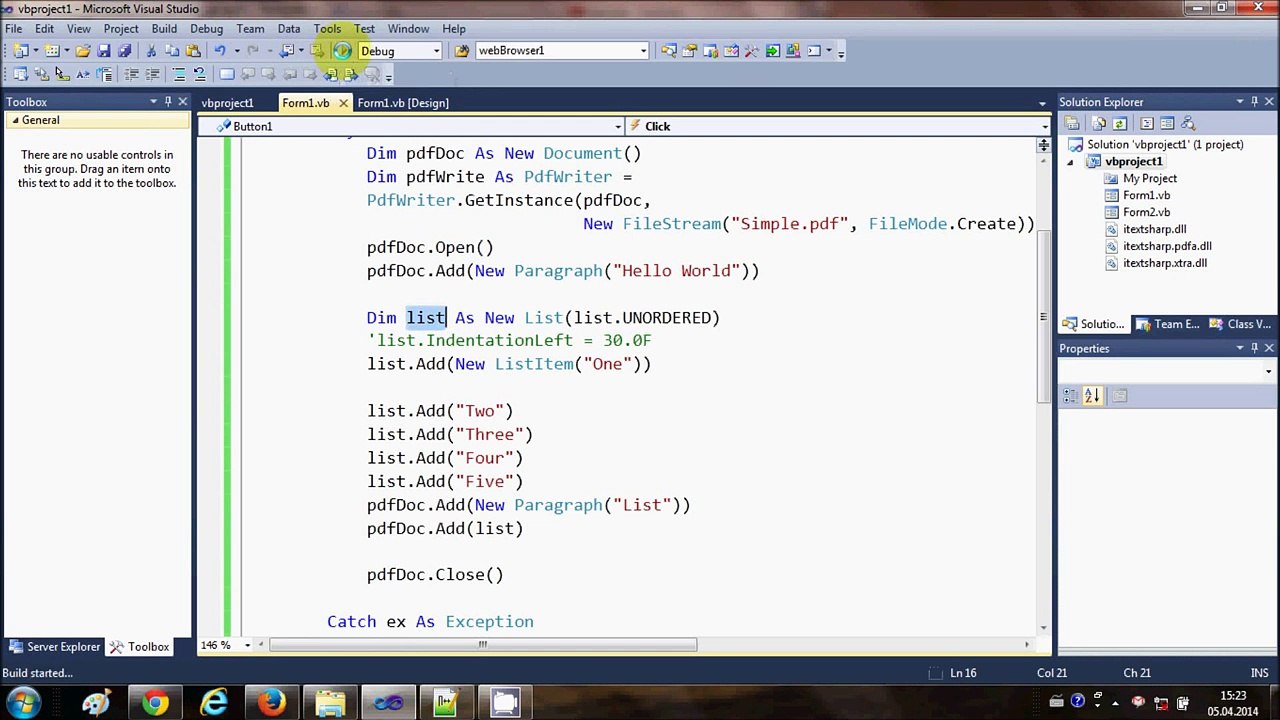The image size is (1280, 720).
Task: Select Form2.vb in Solution Explorer
Action: [1146, 212]
